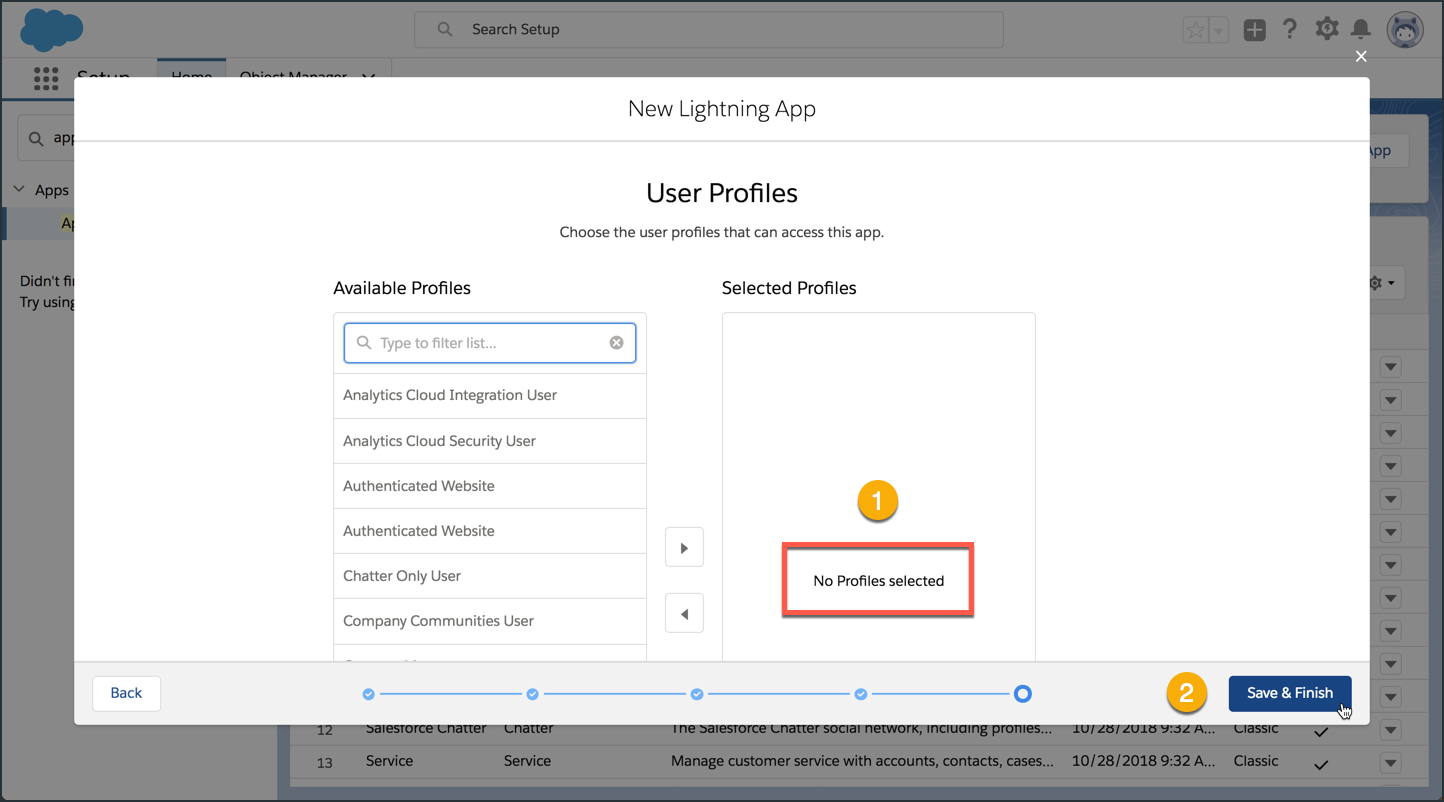
Task: Select Analytics Cloud Security User profile
Action: [490, 441]
